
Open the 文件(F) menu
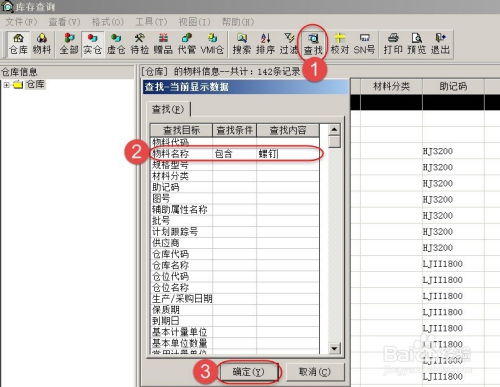[x=21, y=22]
